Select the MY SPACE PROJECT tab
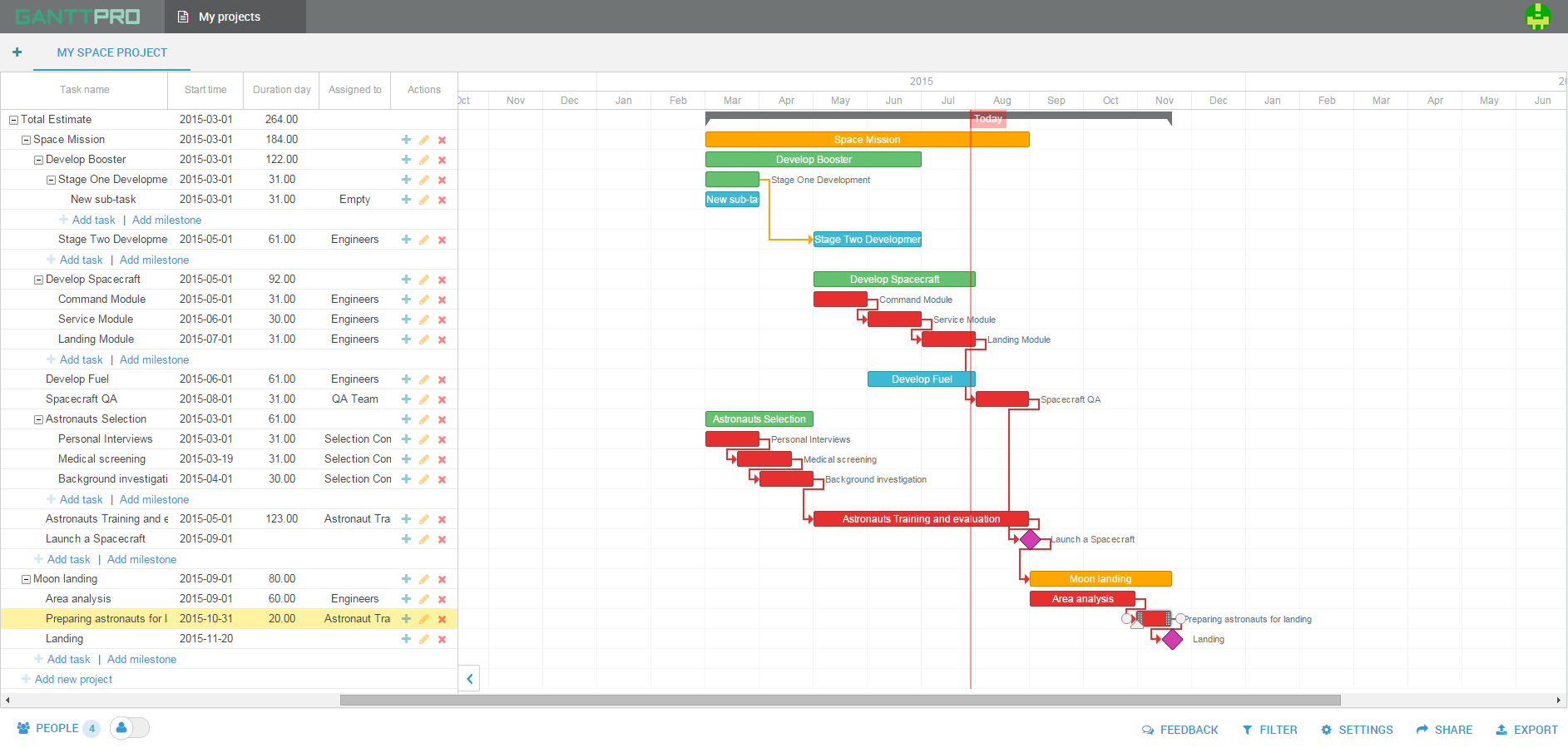 click(111, 52)
